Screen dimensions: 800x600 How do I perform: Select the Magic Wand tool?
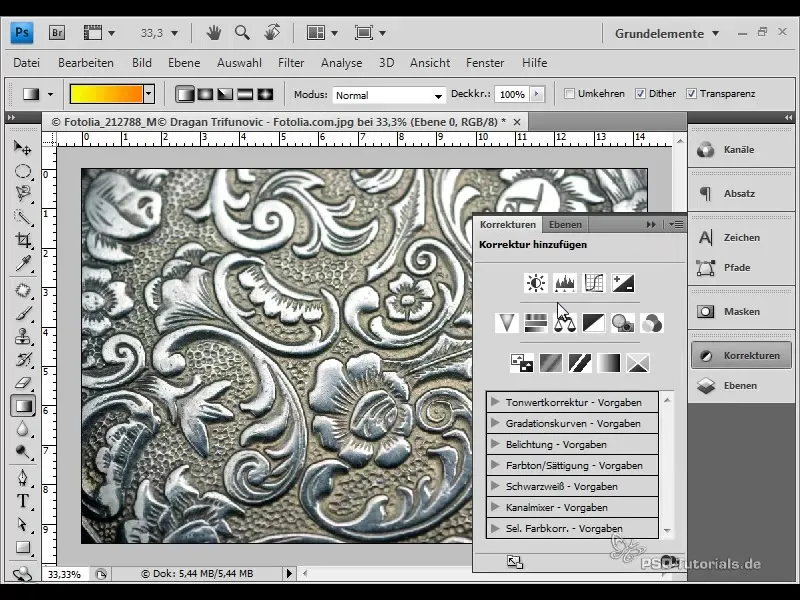pos(22,217)
